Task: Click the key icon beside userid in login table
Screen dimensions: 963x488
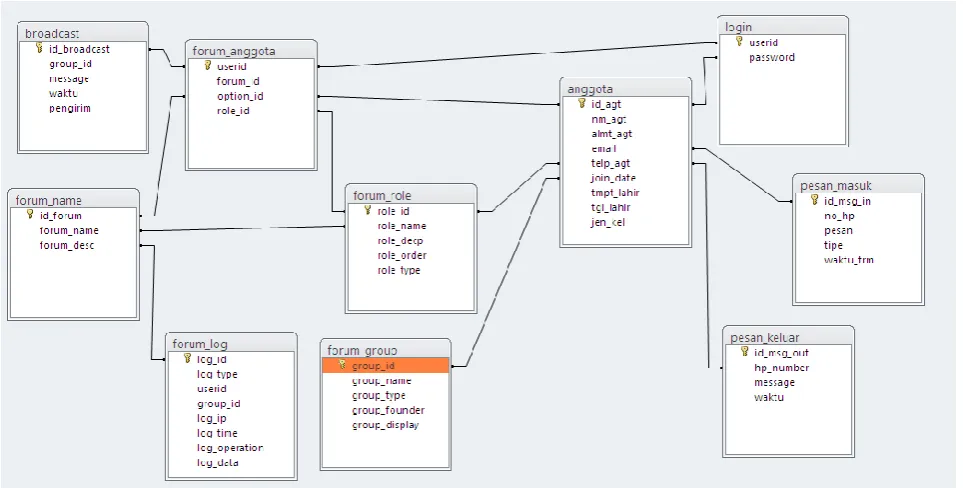Action: coord(739,41)
